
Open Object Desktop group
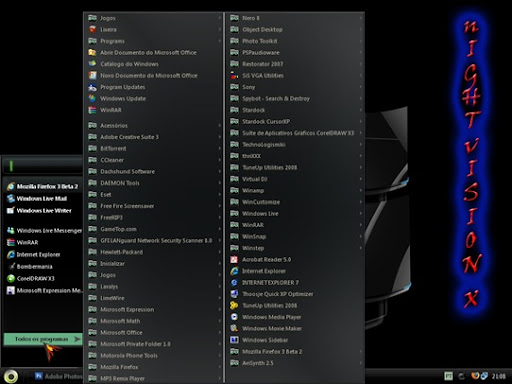(296, 30)
